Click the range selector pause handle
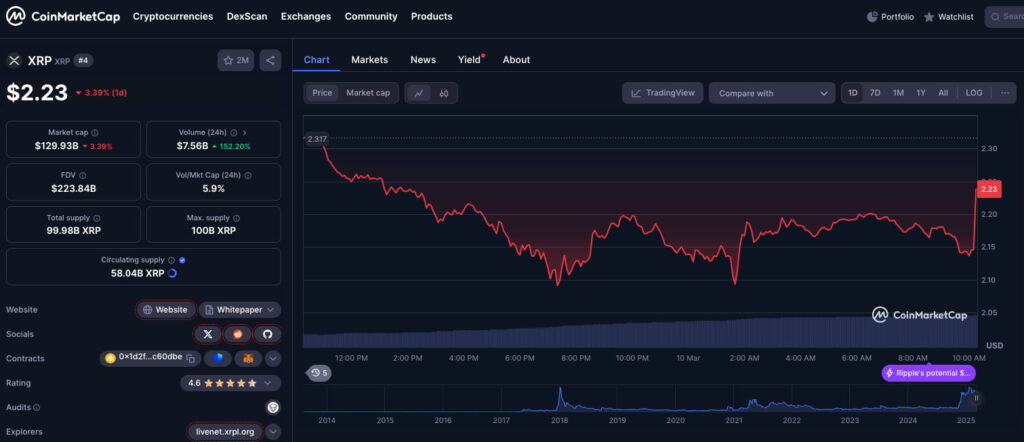 coord(977,398)
